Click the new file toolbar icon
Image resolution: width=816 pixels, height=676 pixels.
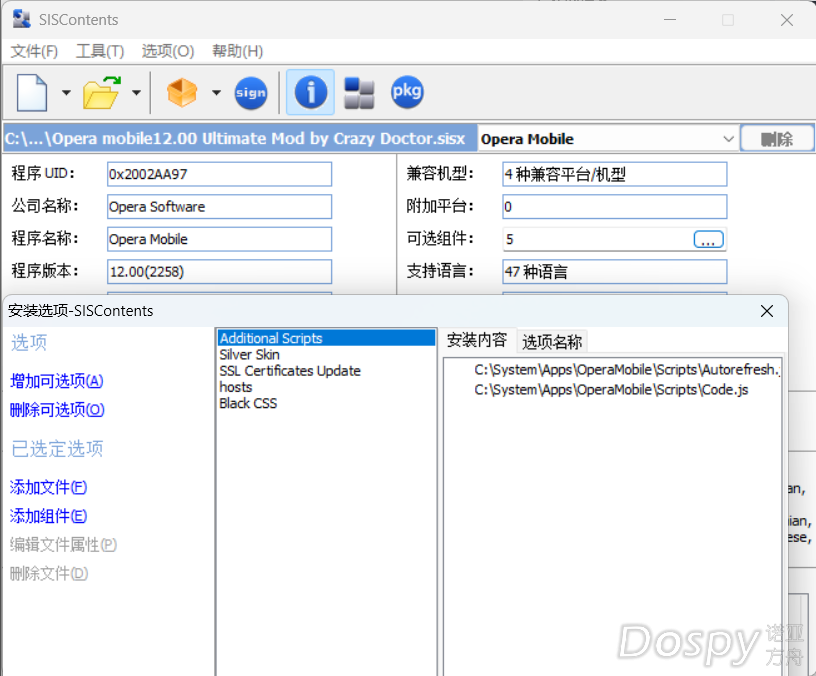pos(32,93)
